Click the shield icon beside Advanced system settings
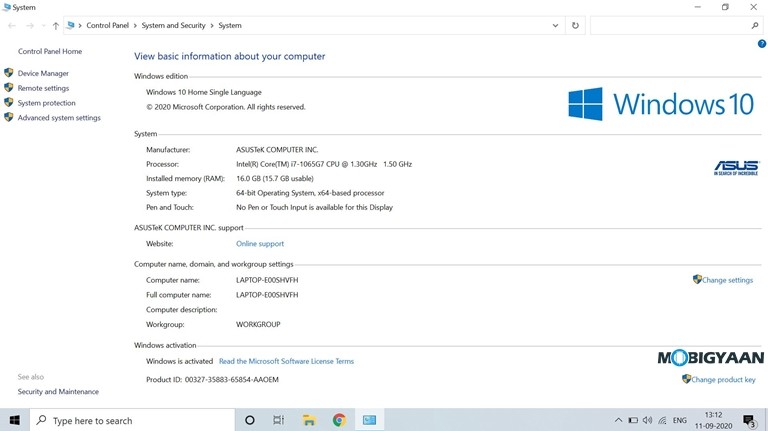768x431 pixels. [x=9, y=117]
